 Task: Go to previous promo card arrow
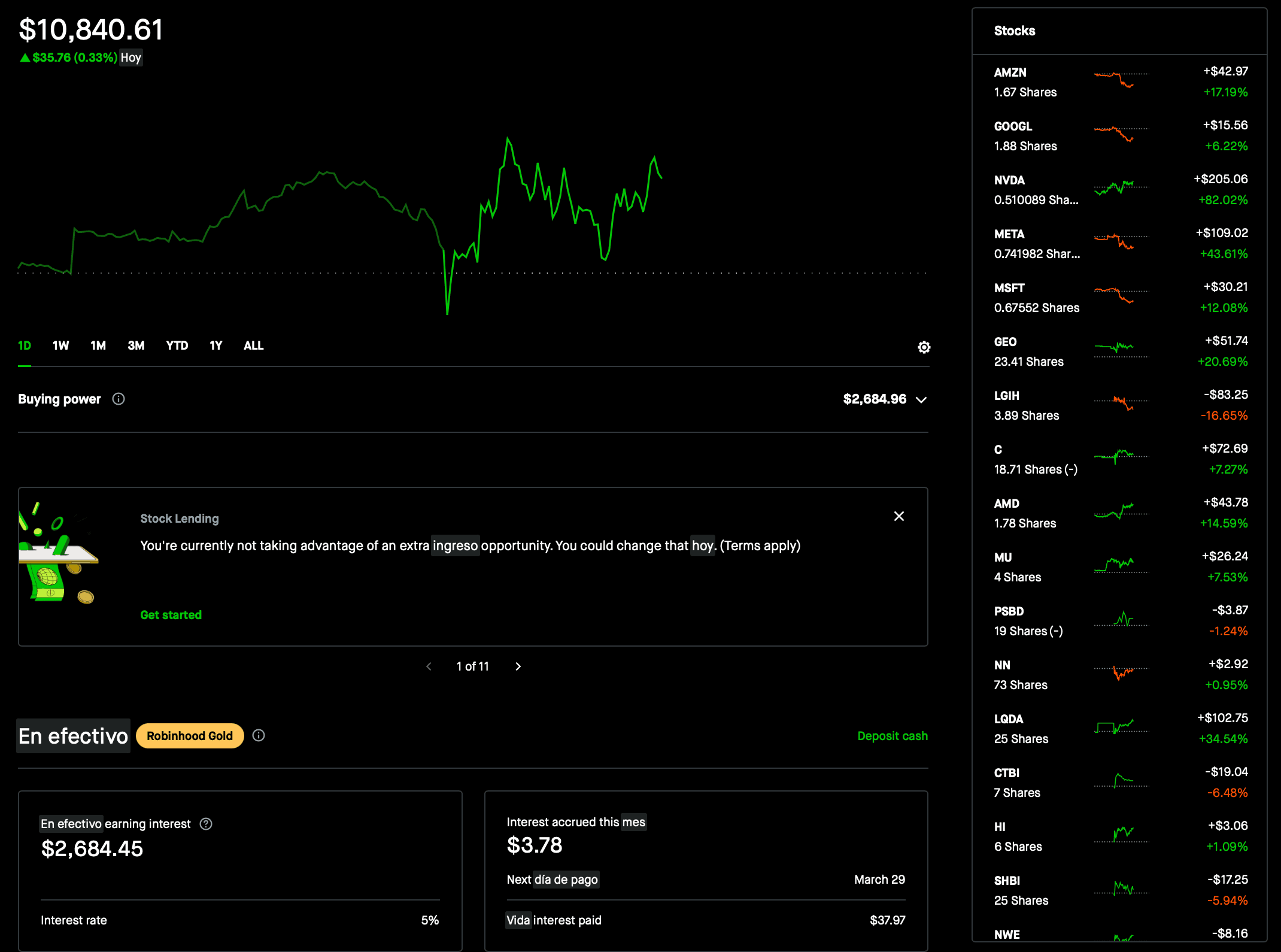tap(429, 666)
